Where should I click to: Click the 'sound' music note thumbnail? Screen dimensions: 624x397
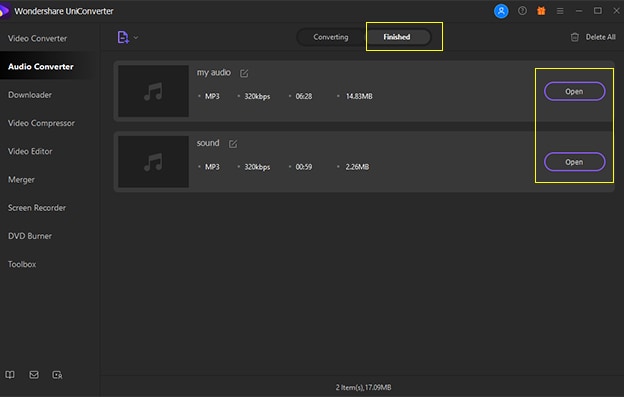pyautogui.click(x=153, y=162)
